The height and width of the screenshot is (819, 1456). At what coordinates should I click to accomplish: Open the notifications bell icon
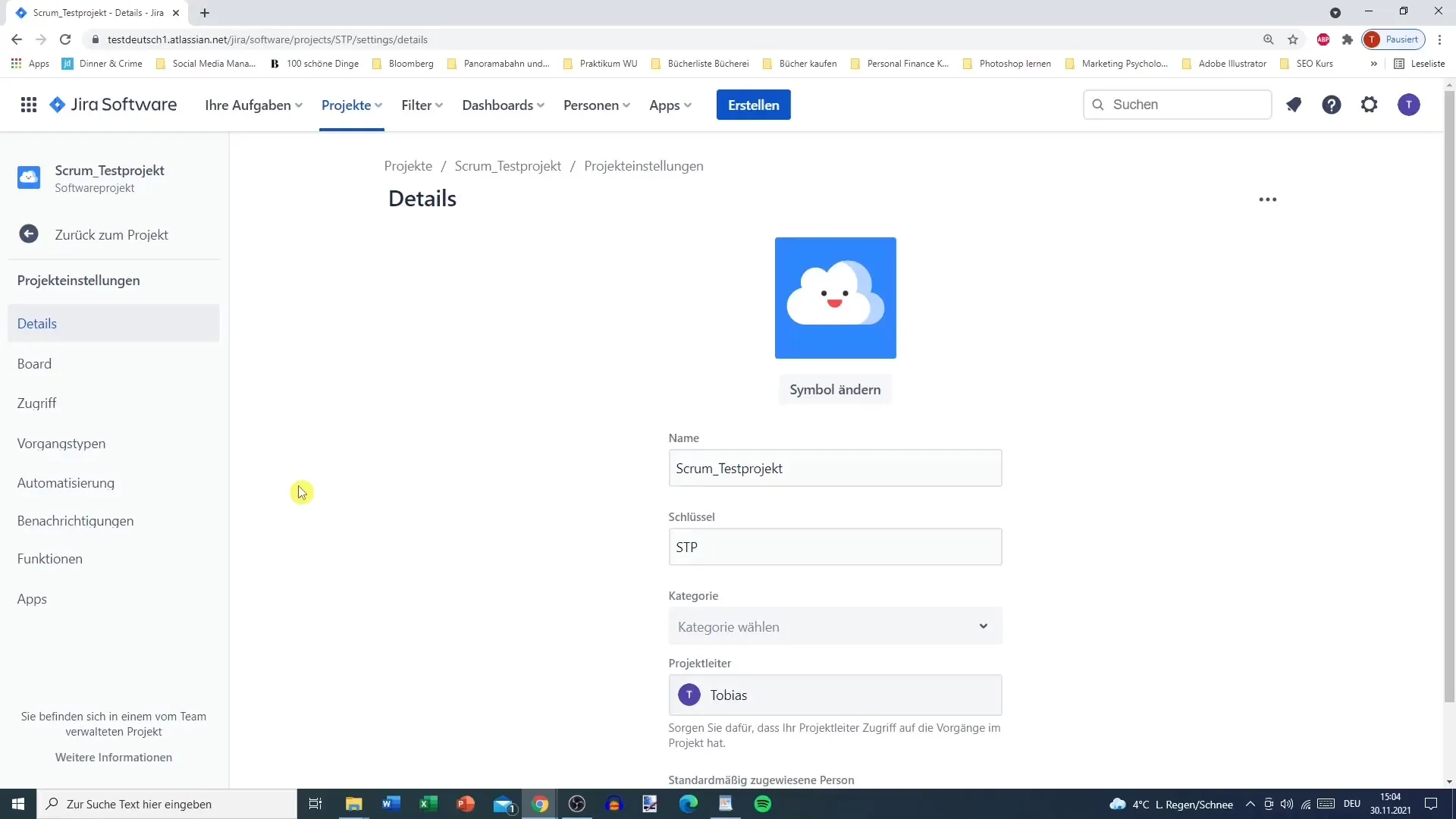tap(1294, 104)
